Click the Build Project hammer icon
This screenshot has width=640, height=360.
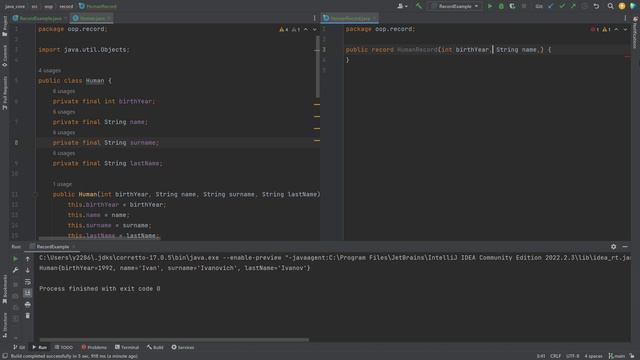coord(419,6)
